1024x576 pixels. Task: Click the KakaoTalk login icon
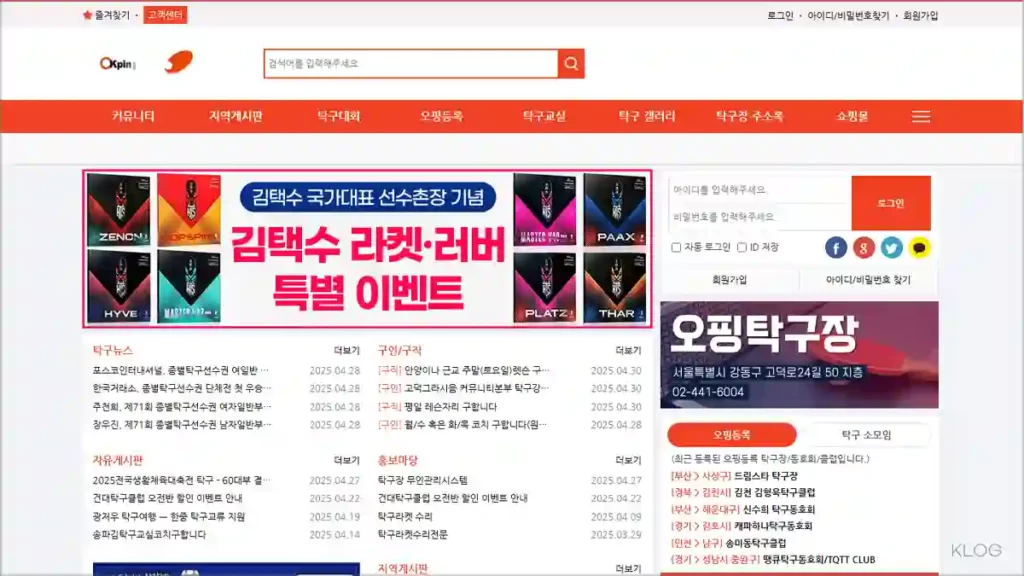click(x=919, y=248)
